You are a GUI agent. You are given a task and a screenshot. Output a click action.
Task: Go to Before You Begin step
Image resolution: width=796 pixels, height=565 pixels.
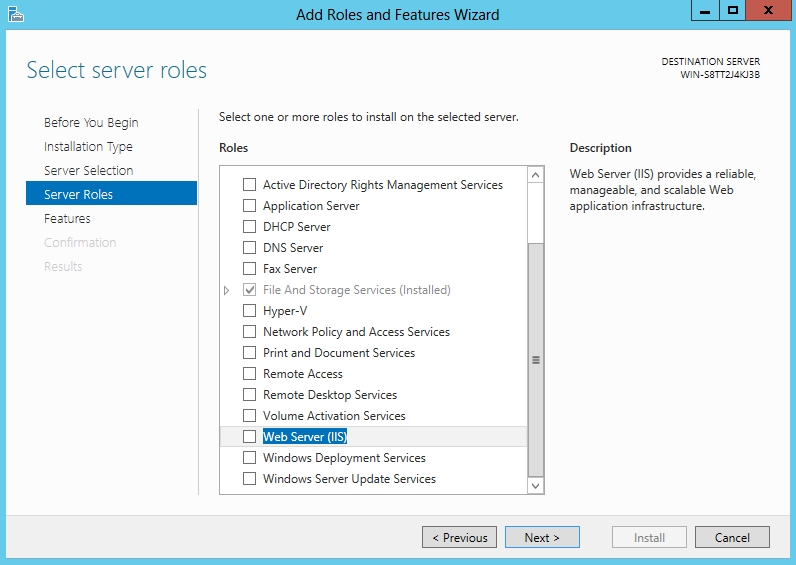point(91,123)
